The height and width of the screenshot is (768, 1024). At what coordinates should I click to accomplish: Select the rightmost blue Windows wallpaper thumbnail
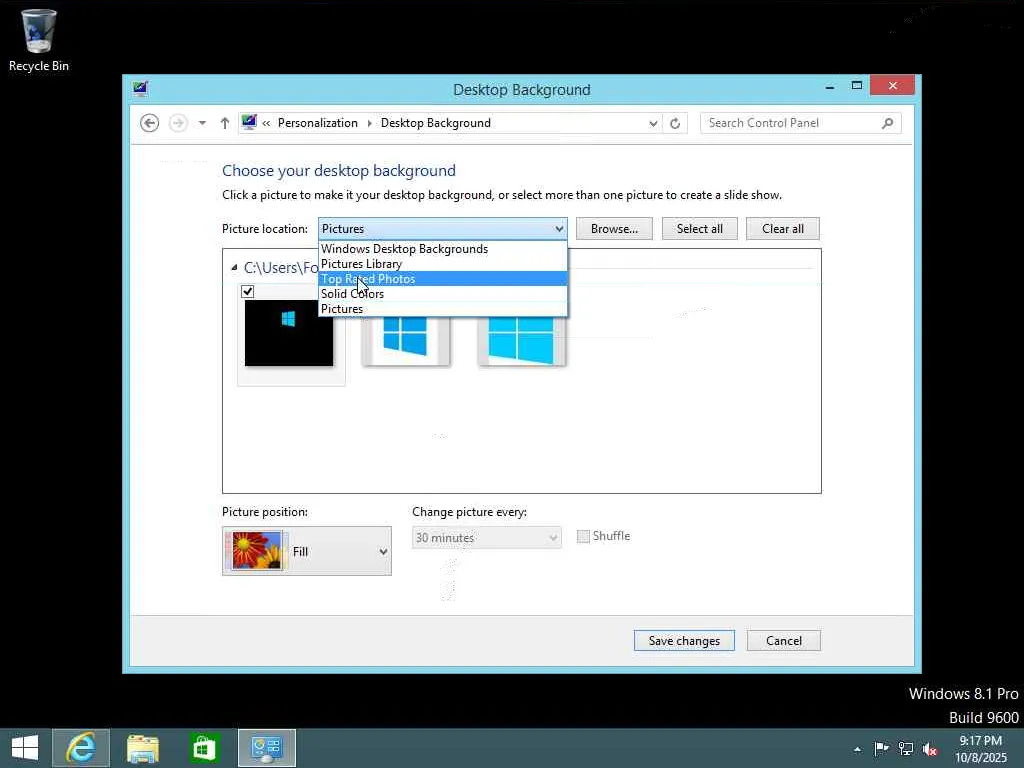[521, 340]
